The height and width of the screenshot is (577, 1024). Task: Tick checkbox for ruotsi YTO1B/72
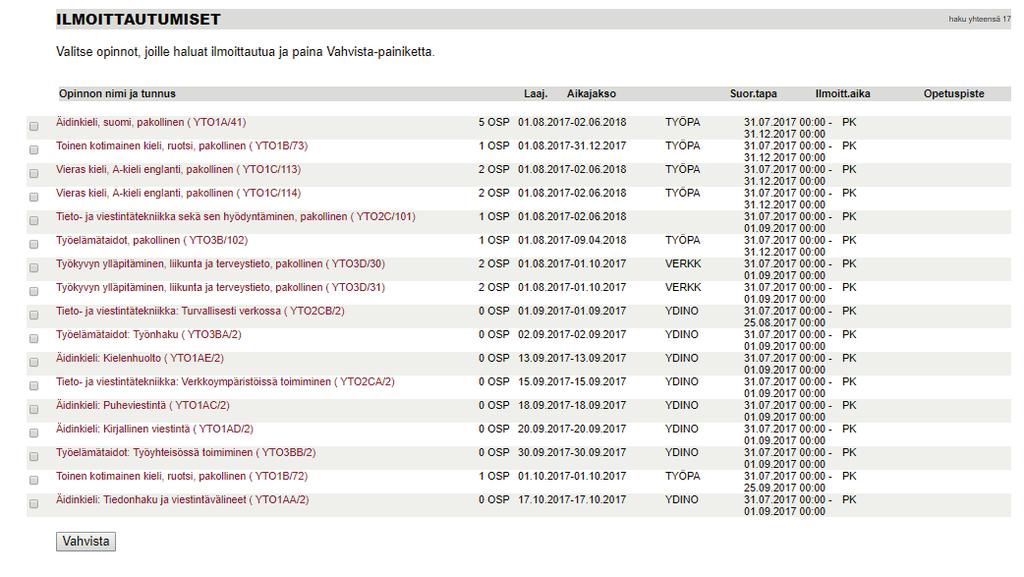coord(34,480)
